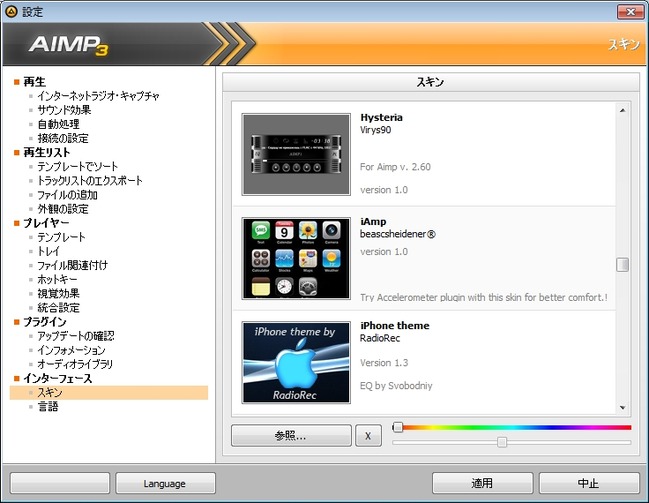649x503 pixels.
Task: Select ファイル関連付け item
Action: 72,265
